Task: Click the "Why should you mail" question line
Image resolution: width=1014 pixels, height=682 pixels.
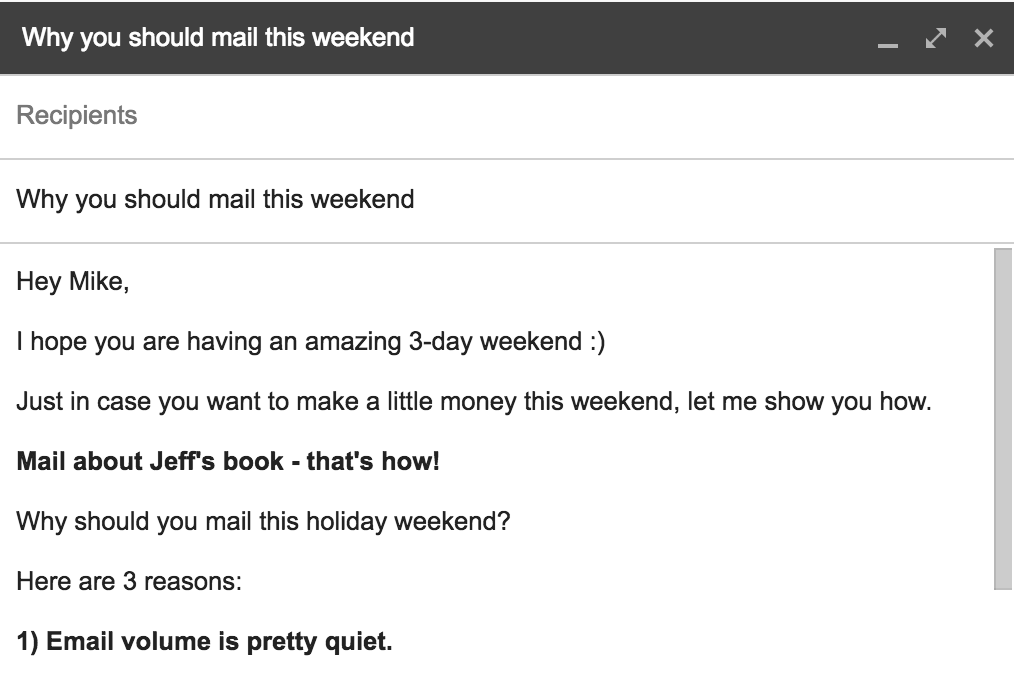Action: coord(263,522)
